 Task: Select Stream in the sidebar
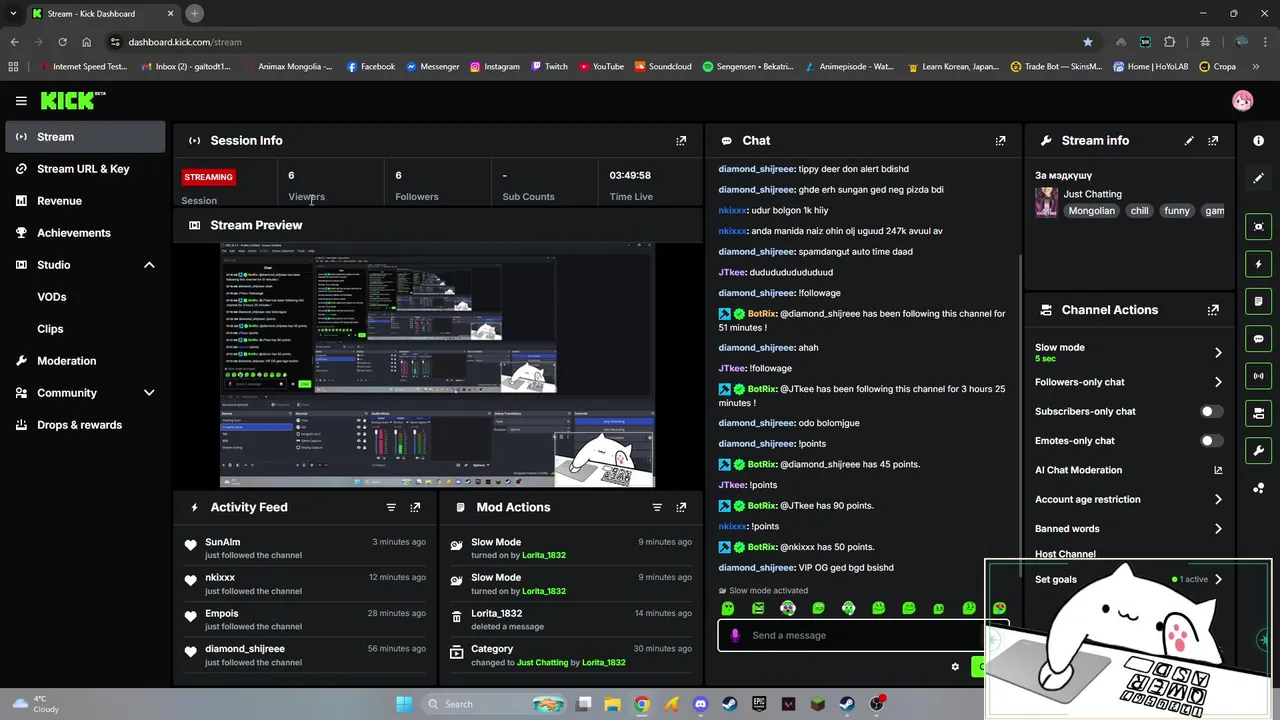pyautogui.click(x=85, y=137)
